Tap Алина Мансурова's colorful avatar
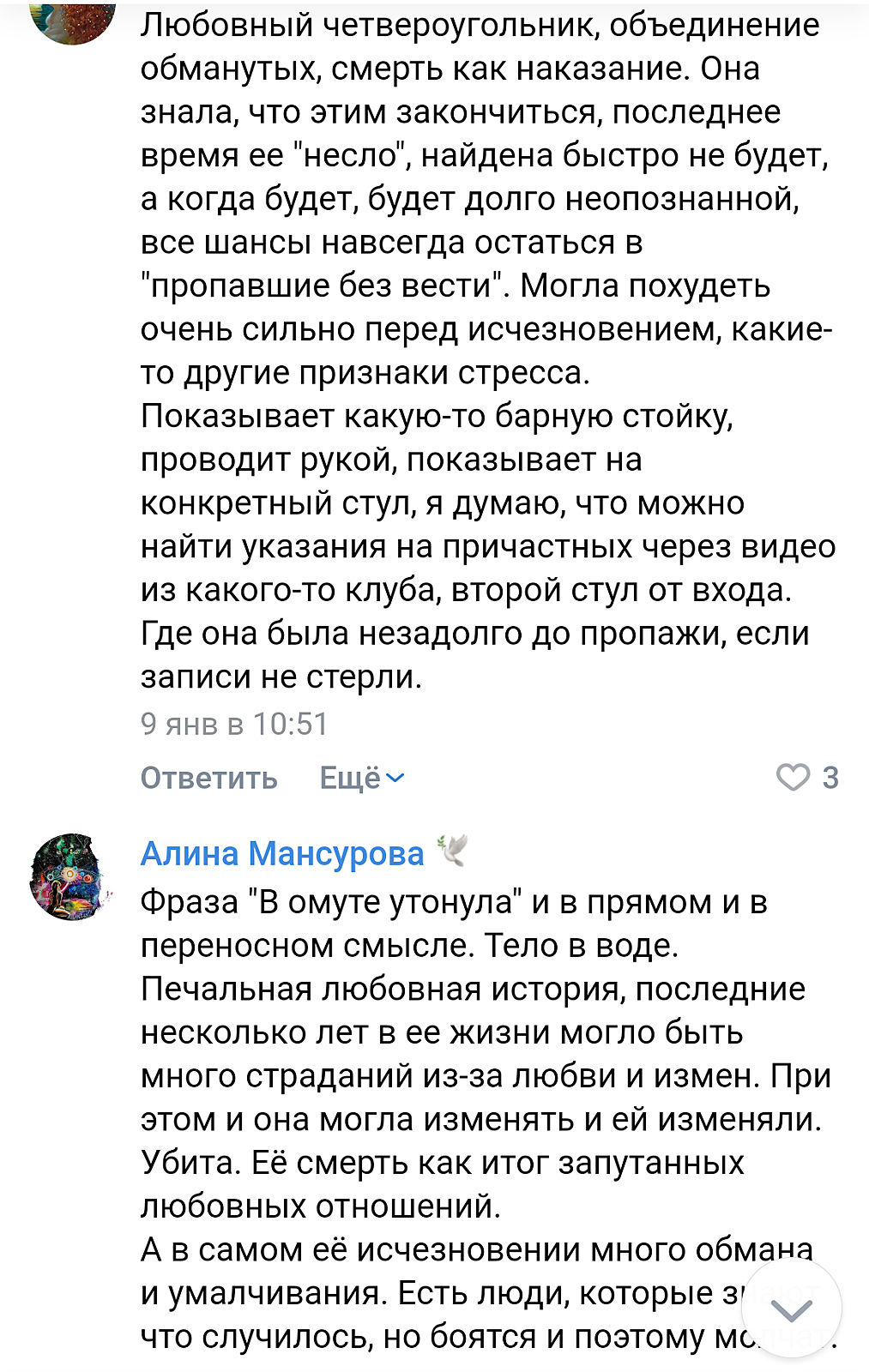This screenshot has height=1372, width=869. click(x=70, y=876)
